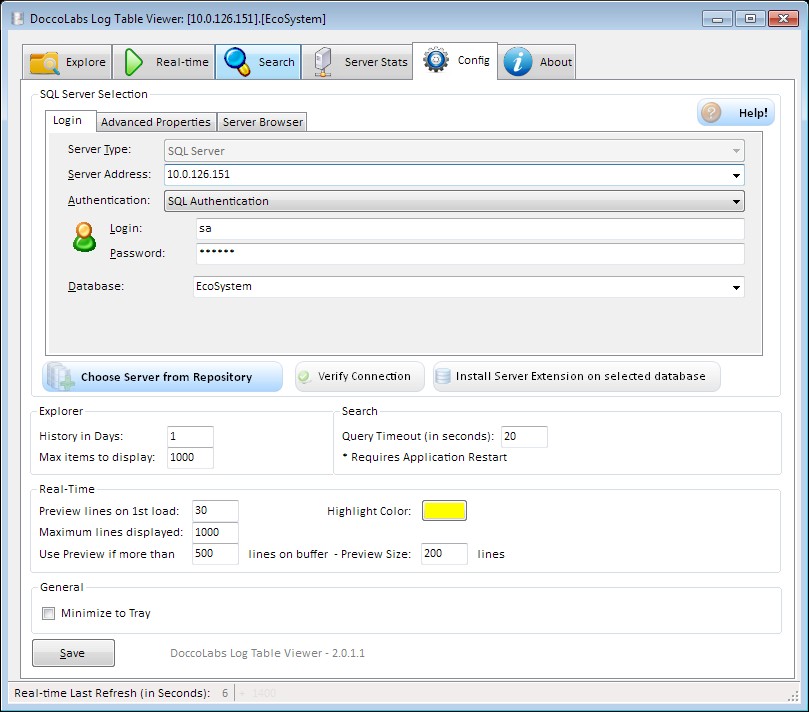The height and width of the screenshot is (712, 809).
Task: Click the Requires Application Restart note
Action: pos(425,457)
